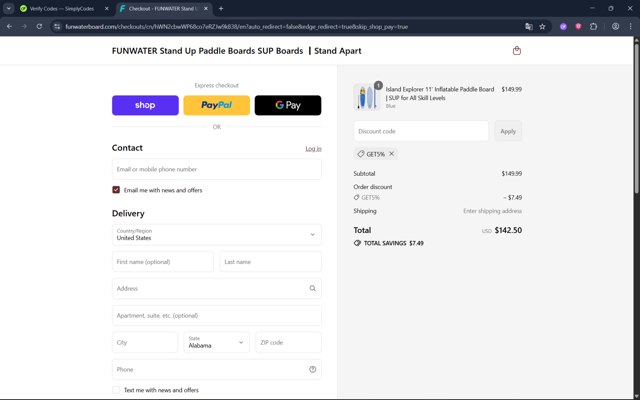View site information icon in address bar
This screenshot has width=640, height=400.
pyautogui.click(x=57, y=27)
